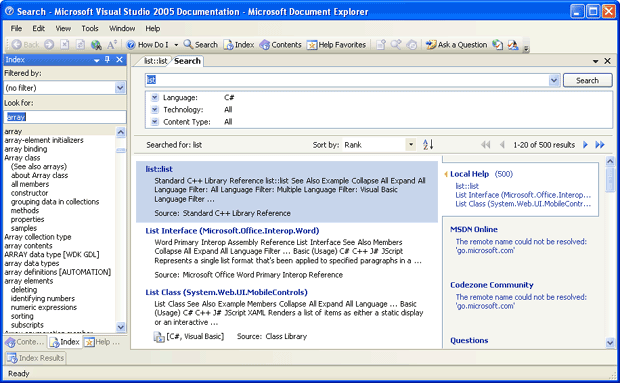This screenshot has height=383, width=620.
Task: Open the toolbar options overflow arrow
Action: 526,48
